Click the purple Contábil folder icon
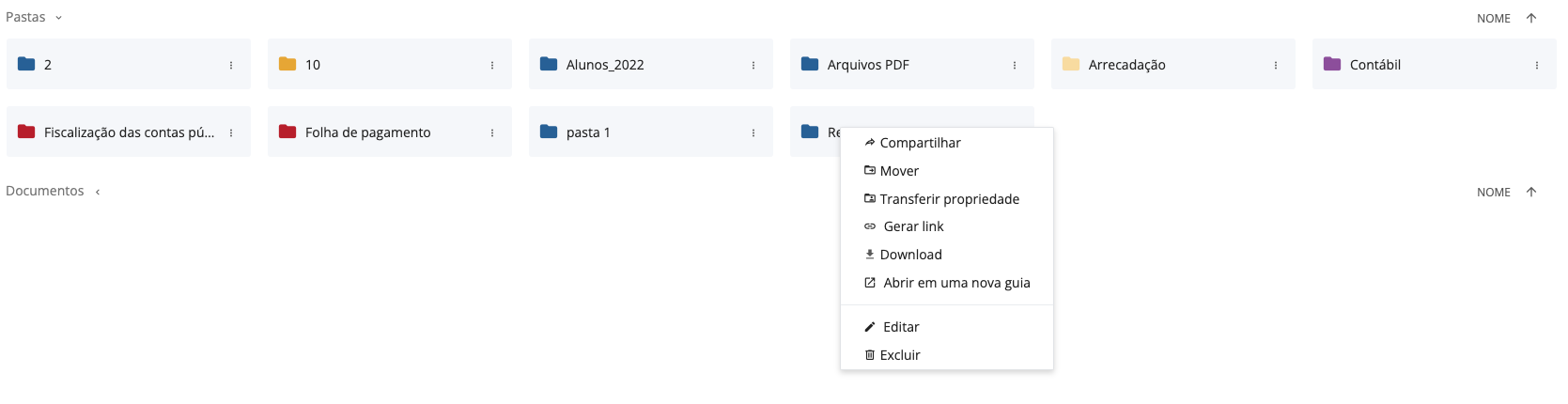 [x=1332, y=64]
